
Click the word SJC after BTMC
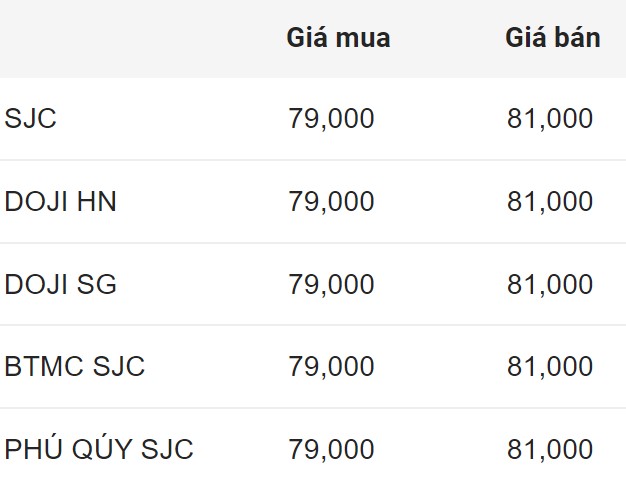pos(119,367)
